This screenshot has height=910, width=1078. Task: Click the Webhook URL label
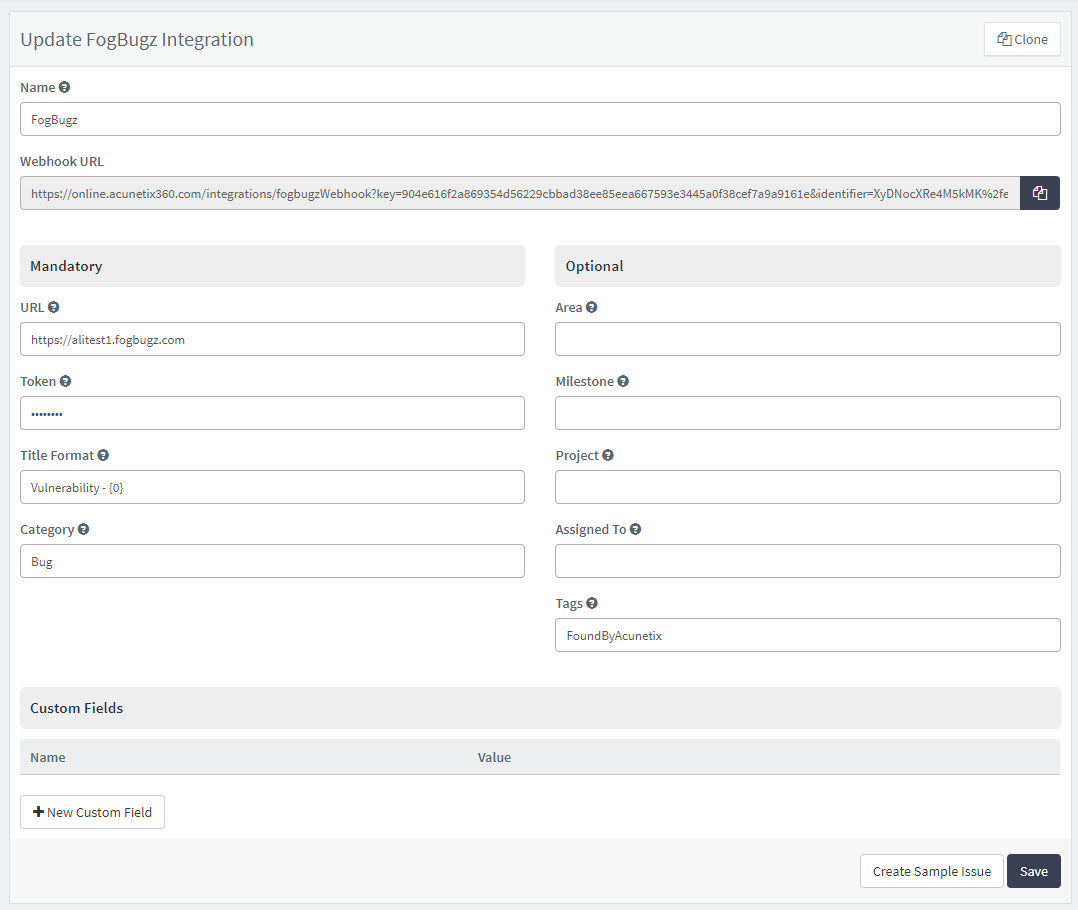pos(62,162)
